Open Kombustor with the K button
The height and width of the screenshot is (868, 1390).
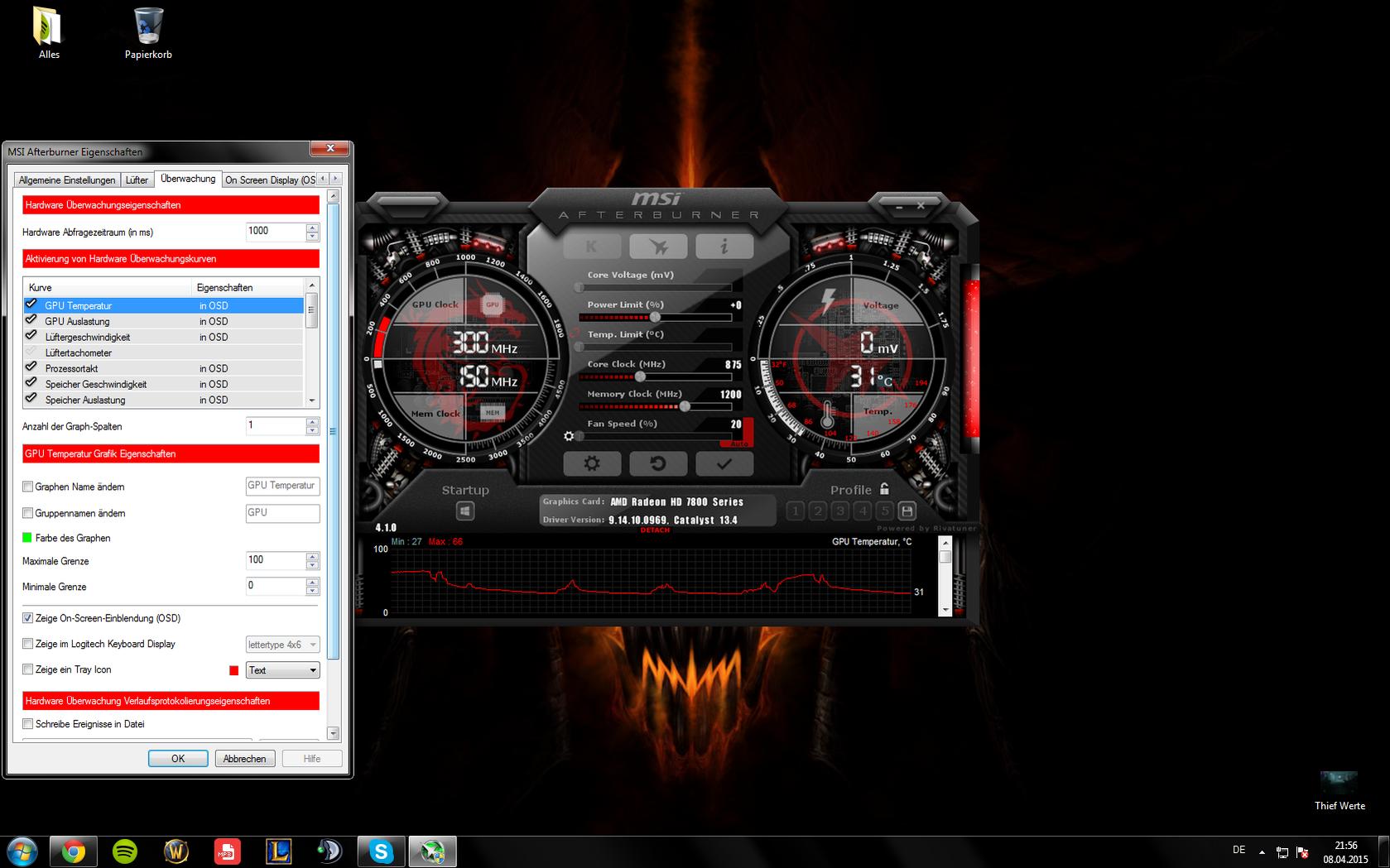(591, 246)
